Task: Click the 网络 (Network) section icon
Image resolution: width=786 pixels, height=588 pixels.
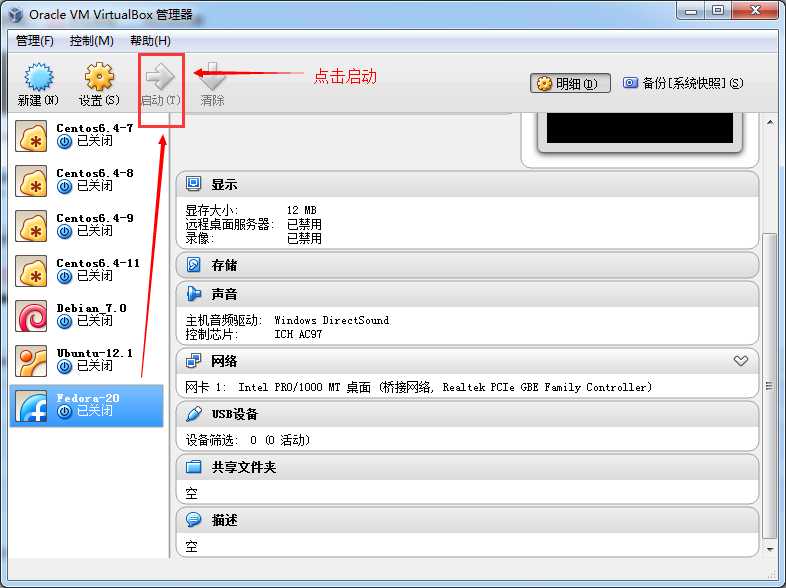Action: pyautogui.click(x=193, y=361)
